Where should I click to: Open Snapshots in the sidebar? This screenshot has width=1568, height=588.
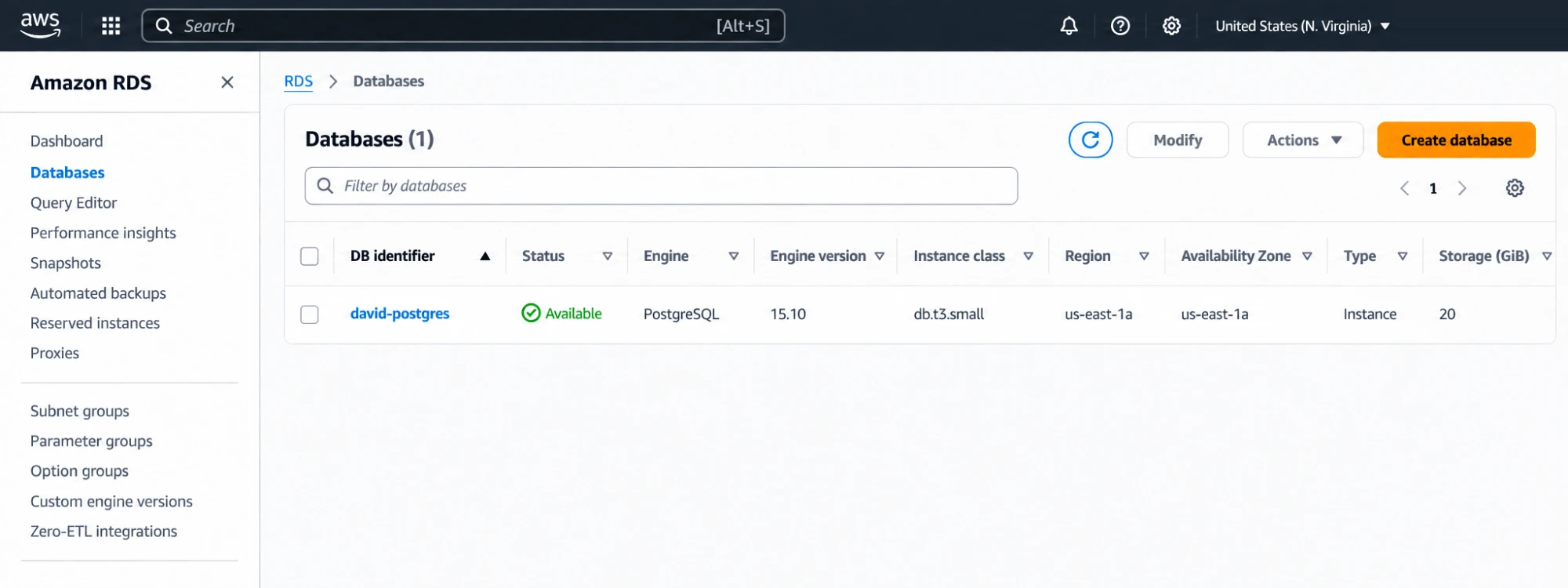[66, 263]
